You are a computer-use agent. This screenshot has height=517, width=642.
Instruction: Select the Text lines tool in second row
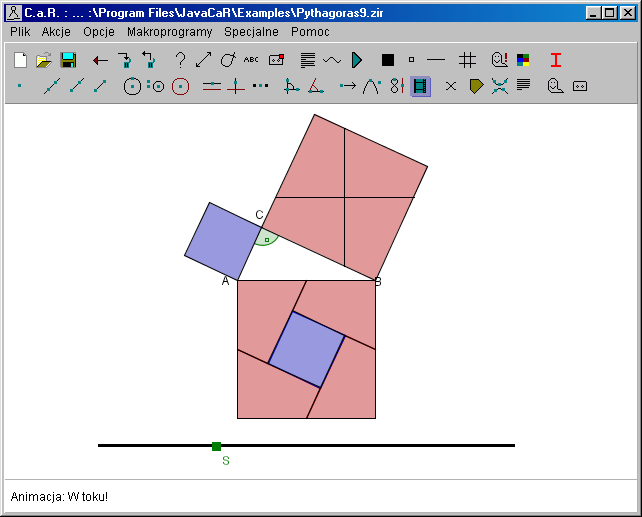523,85
